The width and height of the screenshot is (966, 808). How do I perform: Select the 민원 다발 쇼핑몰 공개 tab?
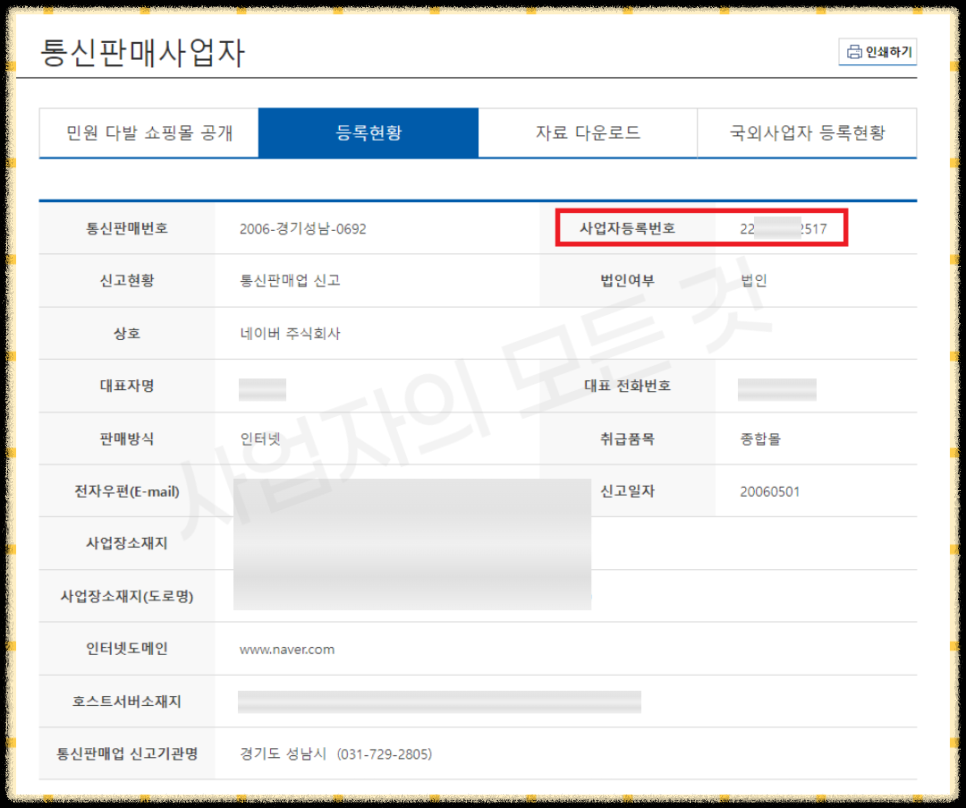[147, 133]
